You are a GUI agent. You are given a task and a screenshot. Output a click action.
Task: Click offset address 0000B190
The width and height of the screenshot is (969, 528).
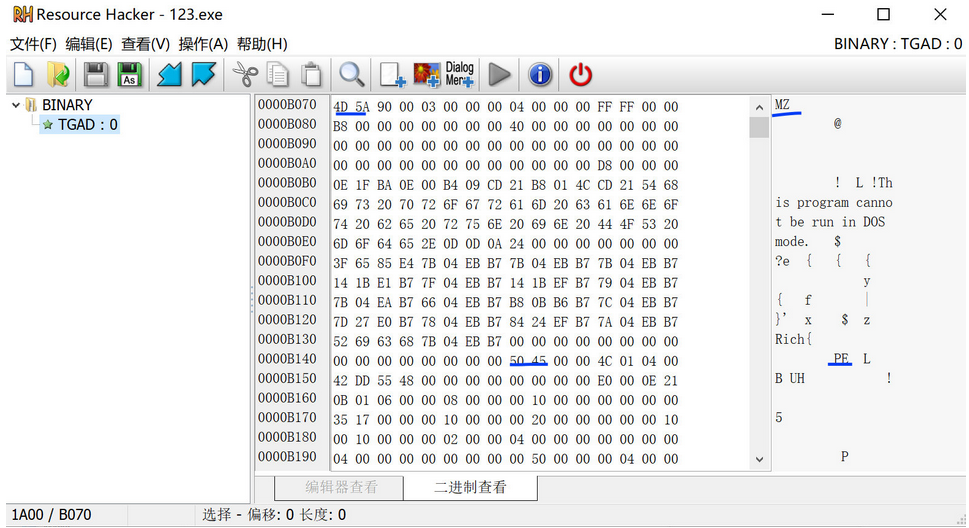coord(287,457)
